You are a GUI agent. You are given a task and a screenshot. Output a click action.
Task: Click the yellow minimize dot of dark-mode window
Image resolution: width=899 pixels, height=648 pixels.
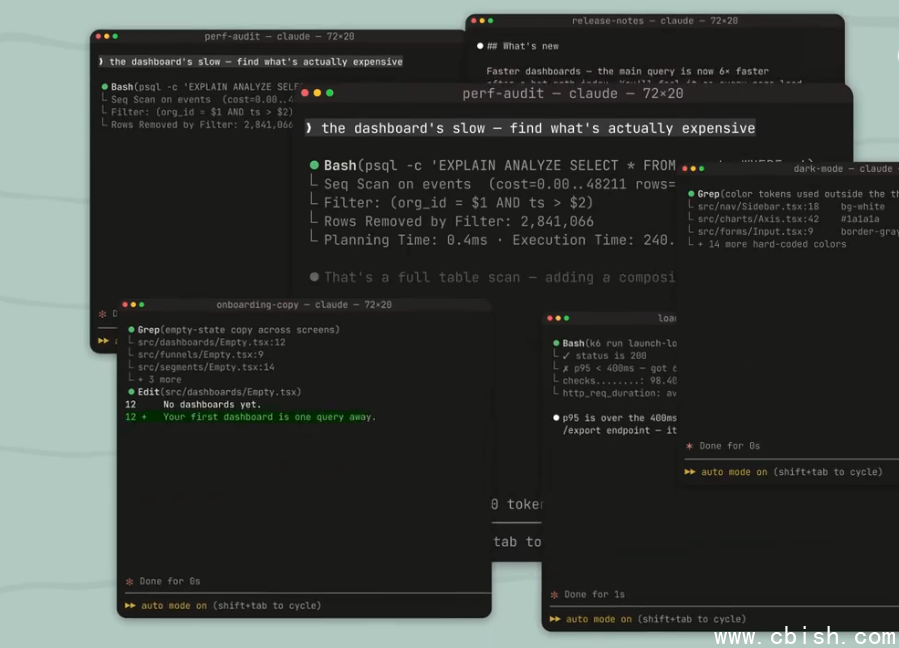[693, 169]
